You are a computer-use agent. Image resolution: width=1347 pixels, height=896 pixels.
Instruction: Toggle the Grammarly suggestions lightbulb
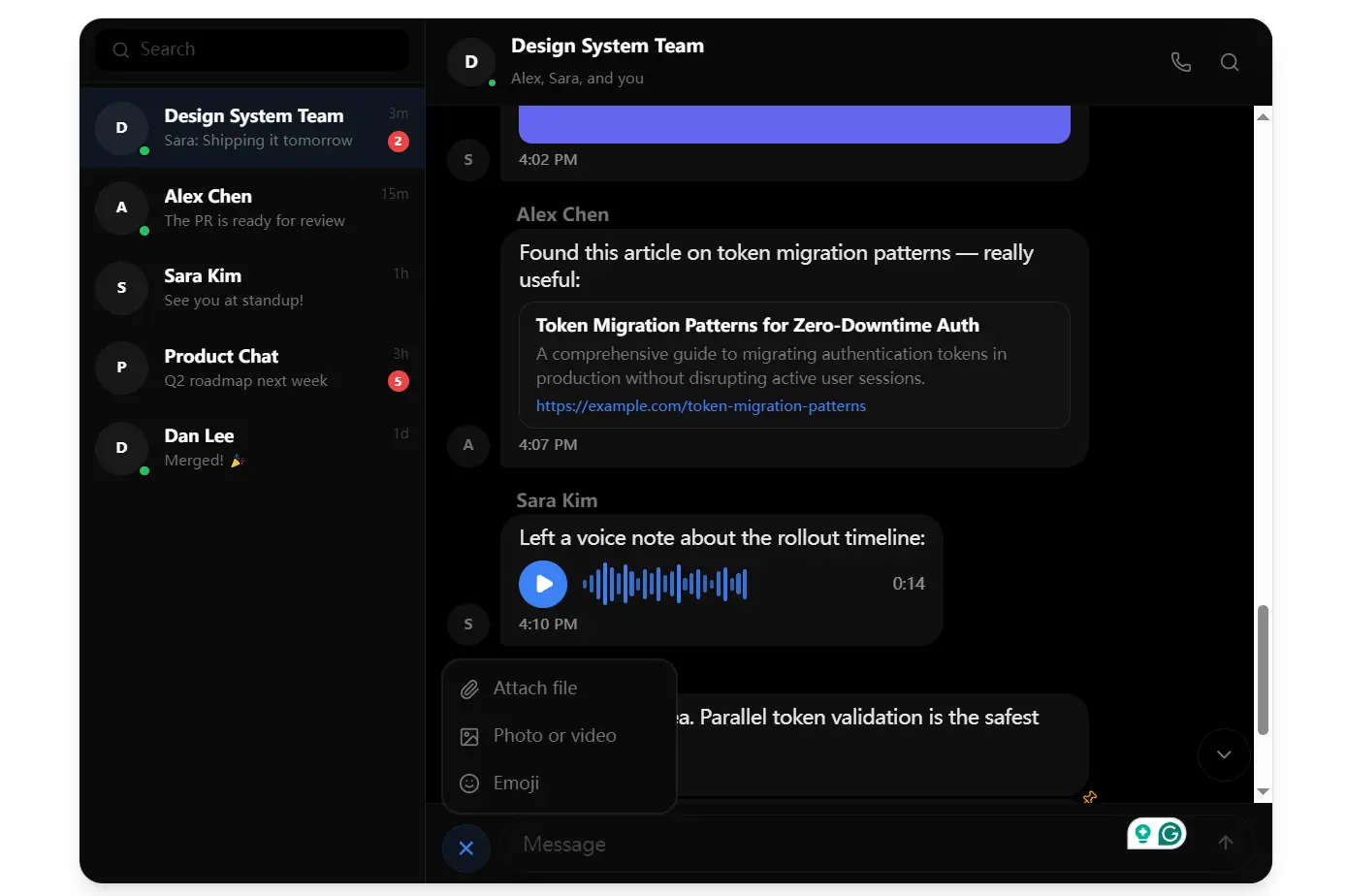point(1142,832)
